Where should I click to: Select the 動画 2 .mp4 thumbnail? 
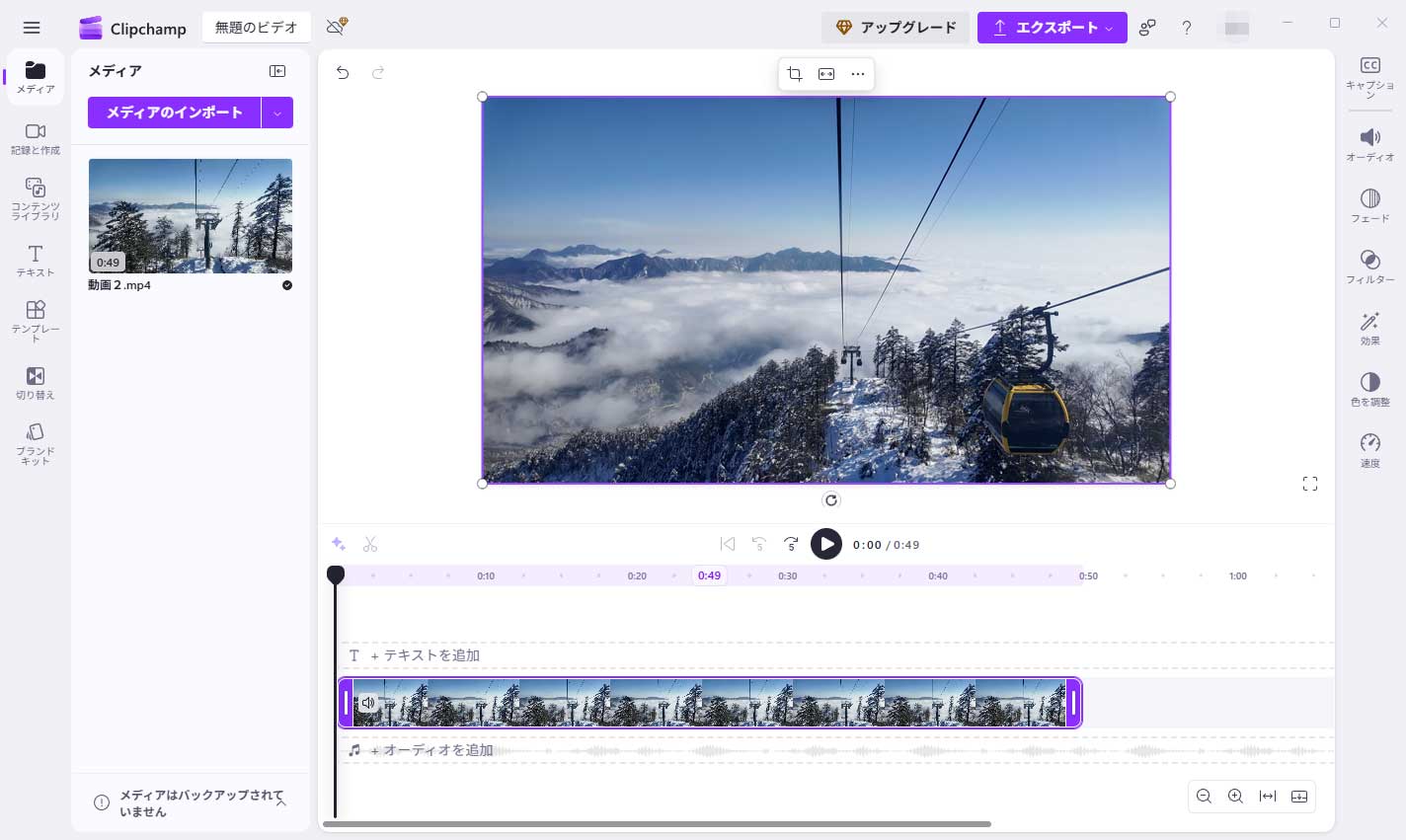190,216
